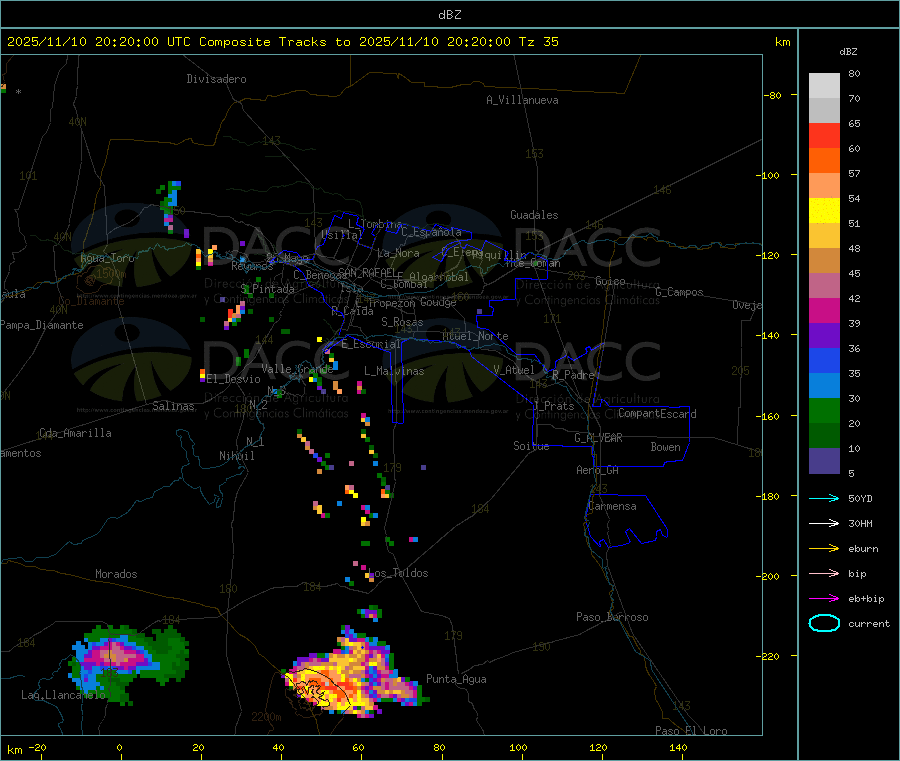900x761 pixels.
Task: Click the yellow eburn arrow legend icon
Action: coord(824,549)
